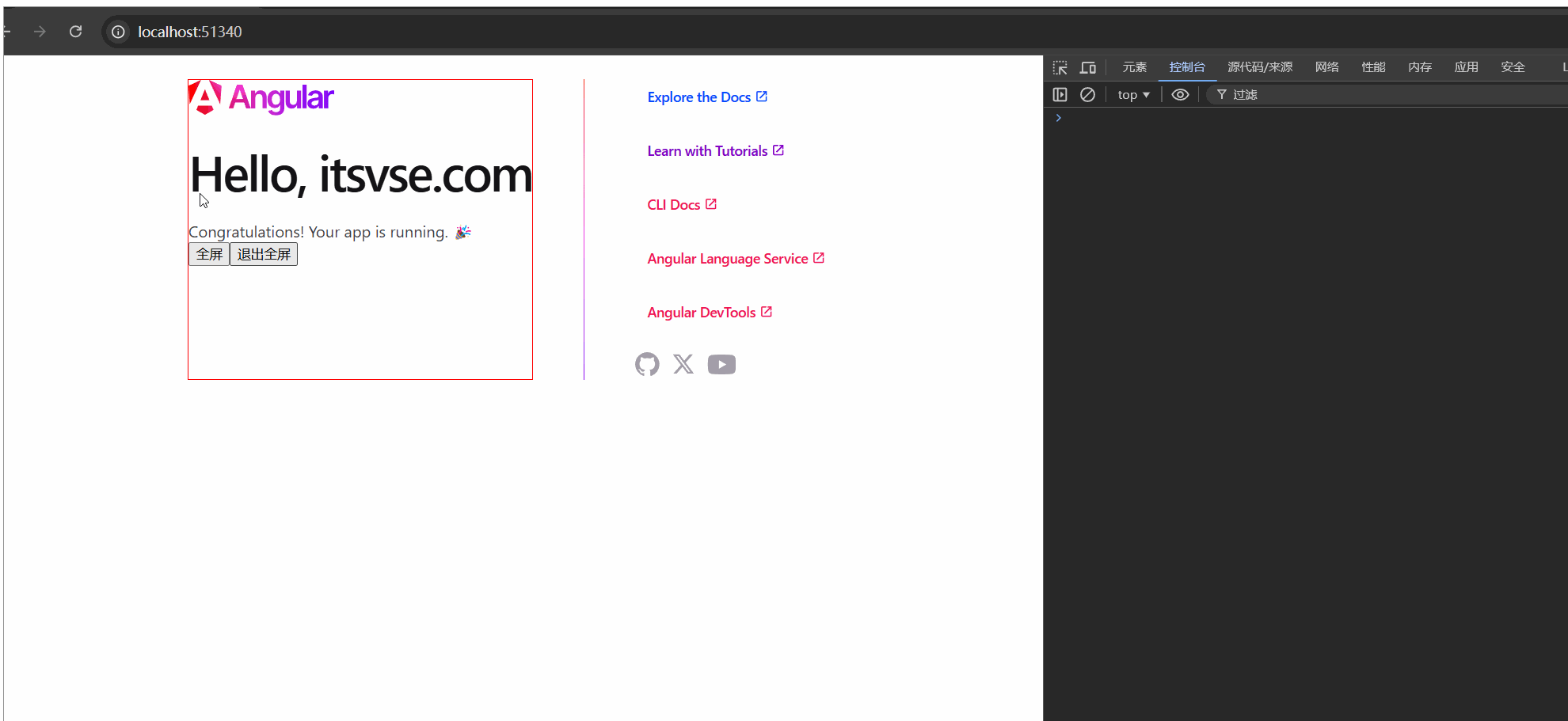Show the console sidebar panel

pyautogui.click(x=1060, y=95)
